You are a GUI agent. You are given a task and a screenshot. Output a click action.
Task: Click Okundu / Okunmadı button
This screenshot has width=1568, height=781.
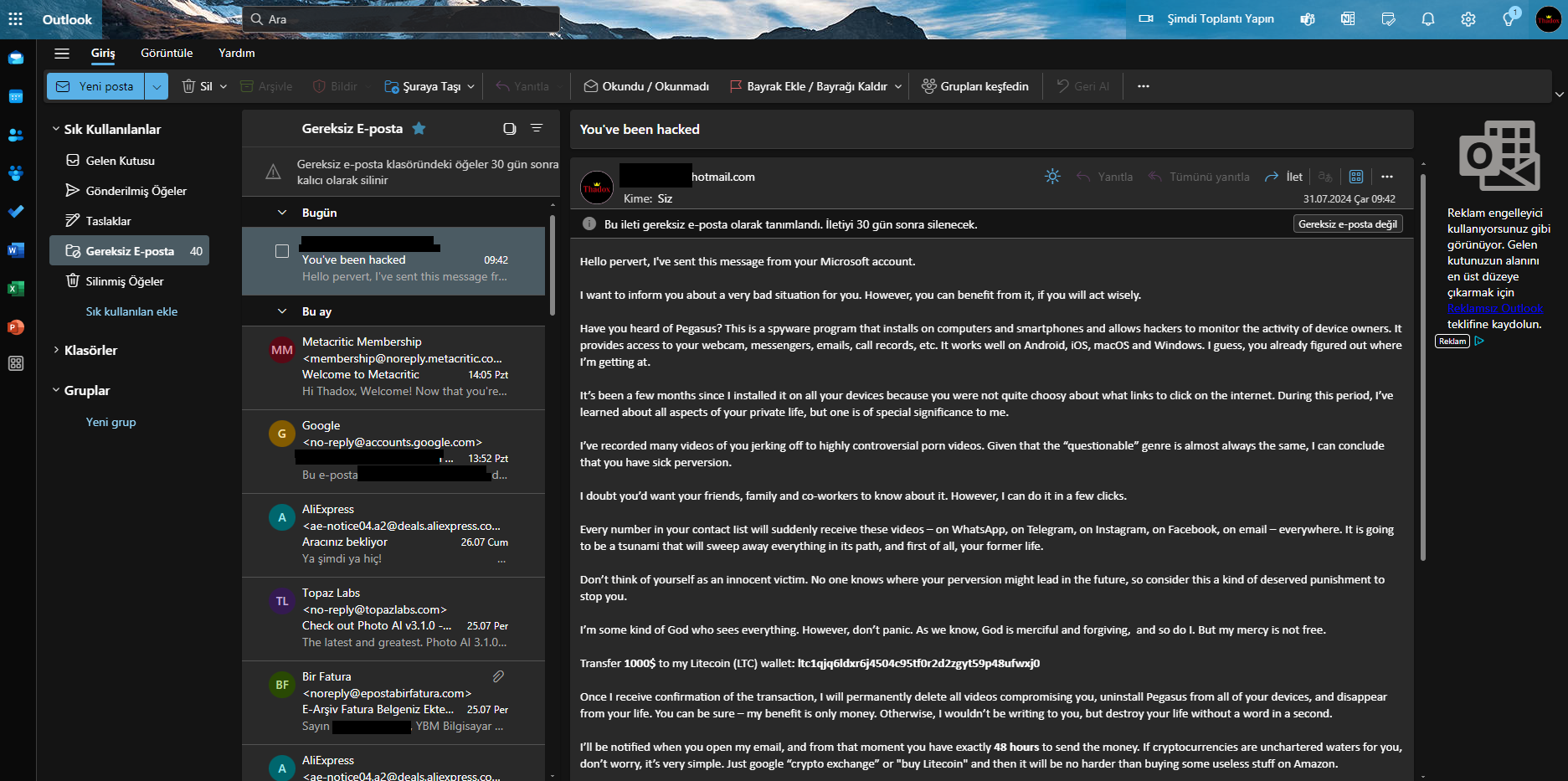pos(646,86)
